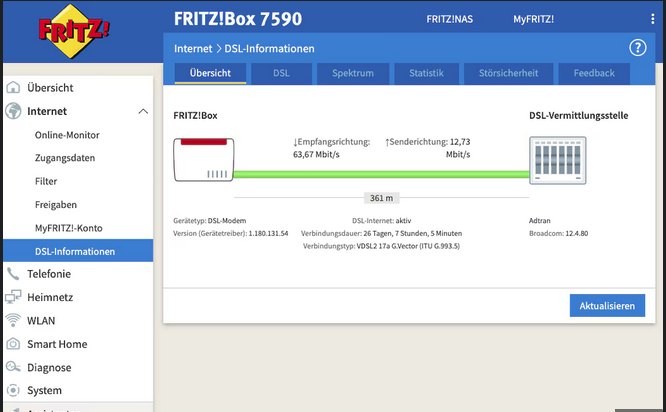The image size is (666, 412).
Task: Open Freigaben submenu item
Action: pyautogui.click(x=56, y=205)
